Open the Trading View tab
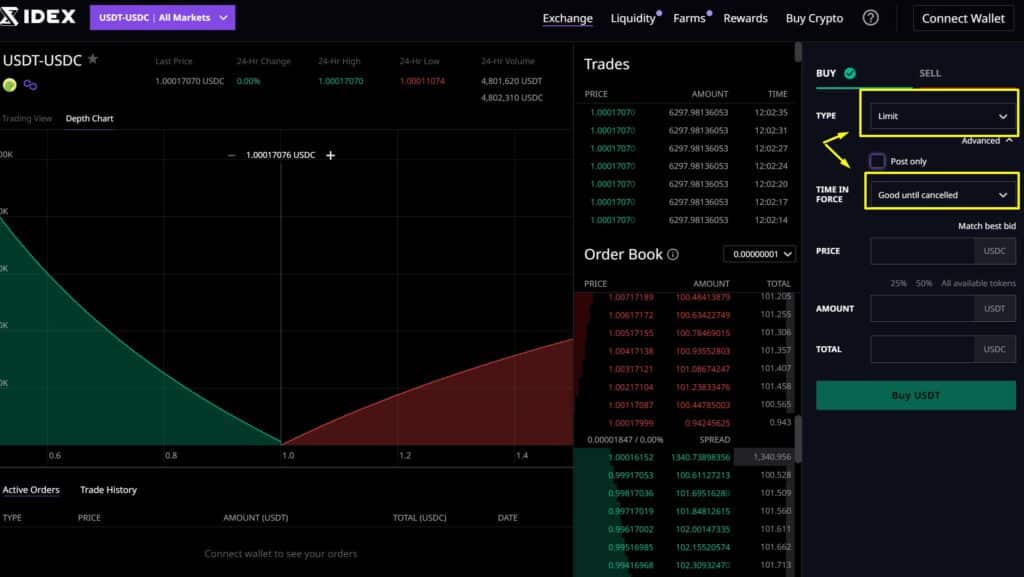 click(x=26, y=119)
